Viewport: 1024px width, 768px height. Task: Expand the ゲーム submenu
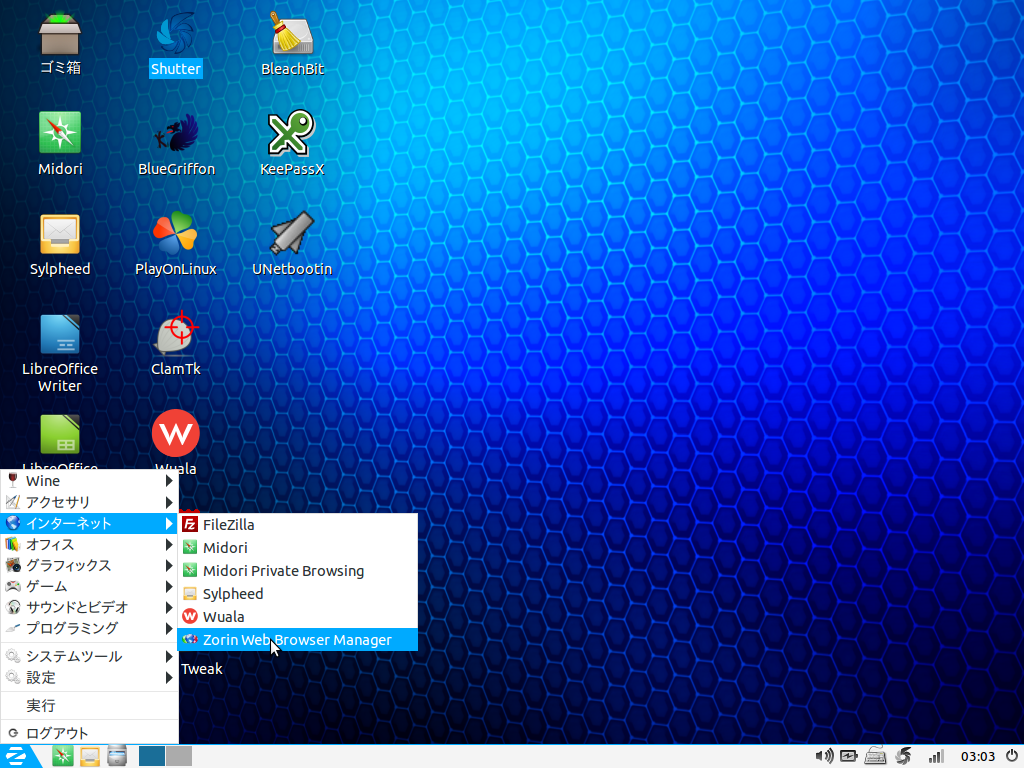click(x=89, y=586)
